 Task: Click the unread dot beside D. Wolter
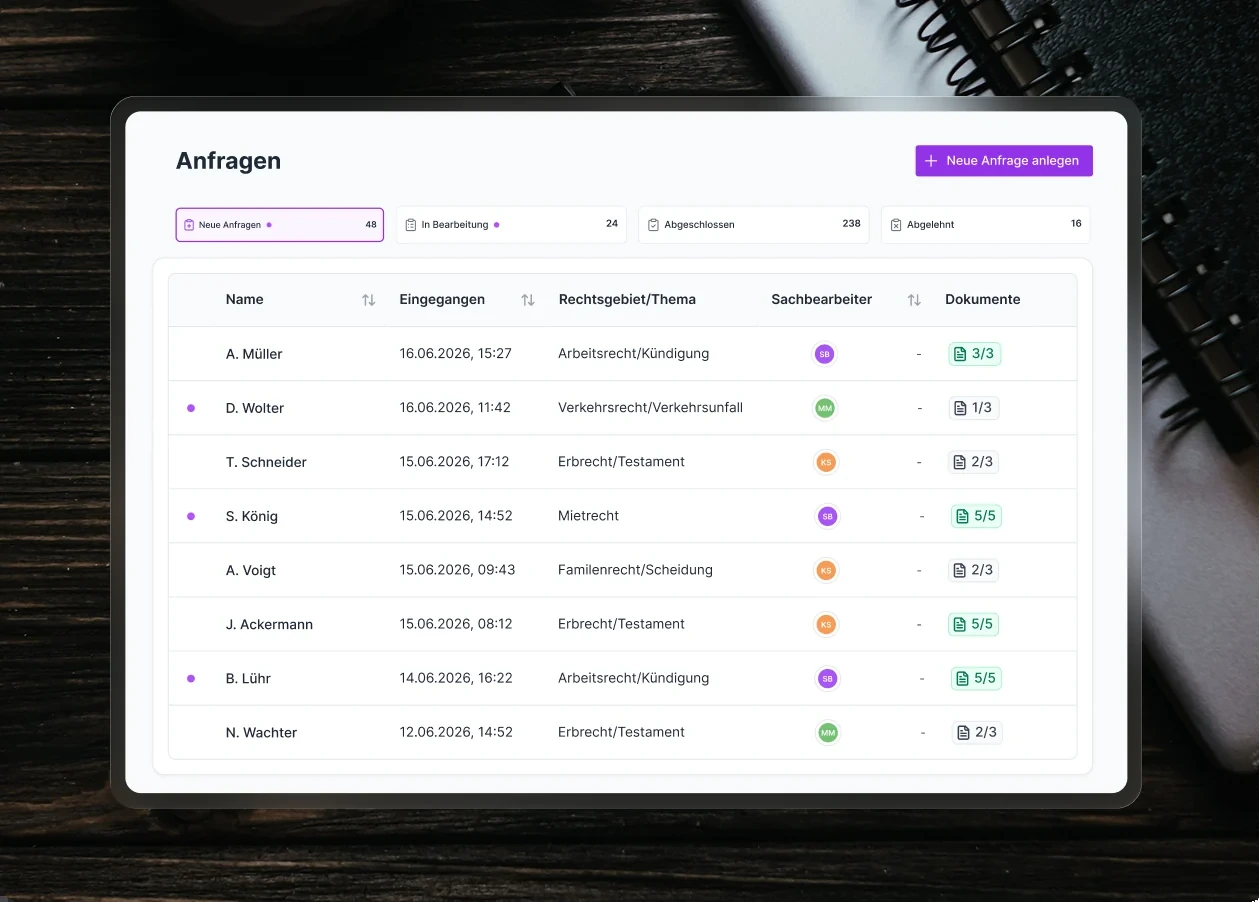[x=191, y=408]
